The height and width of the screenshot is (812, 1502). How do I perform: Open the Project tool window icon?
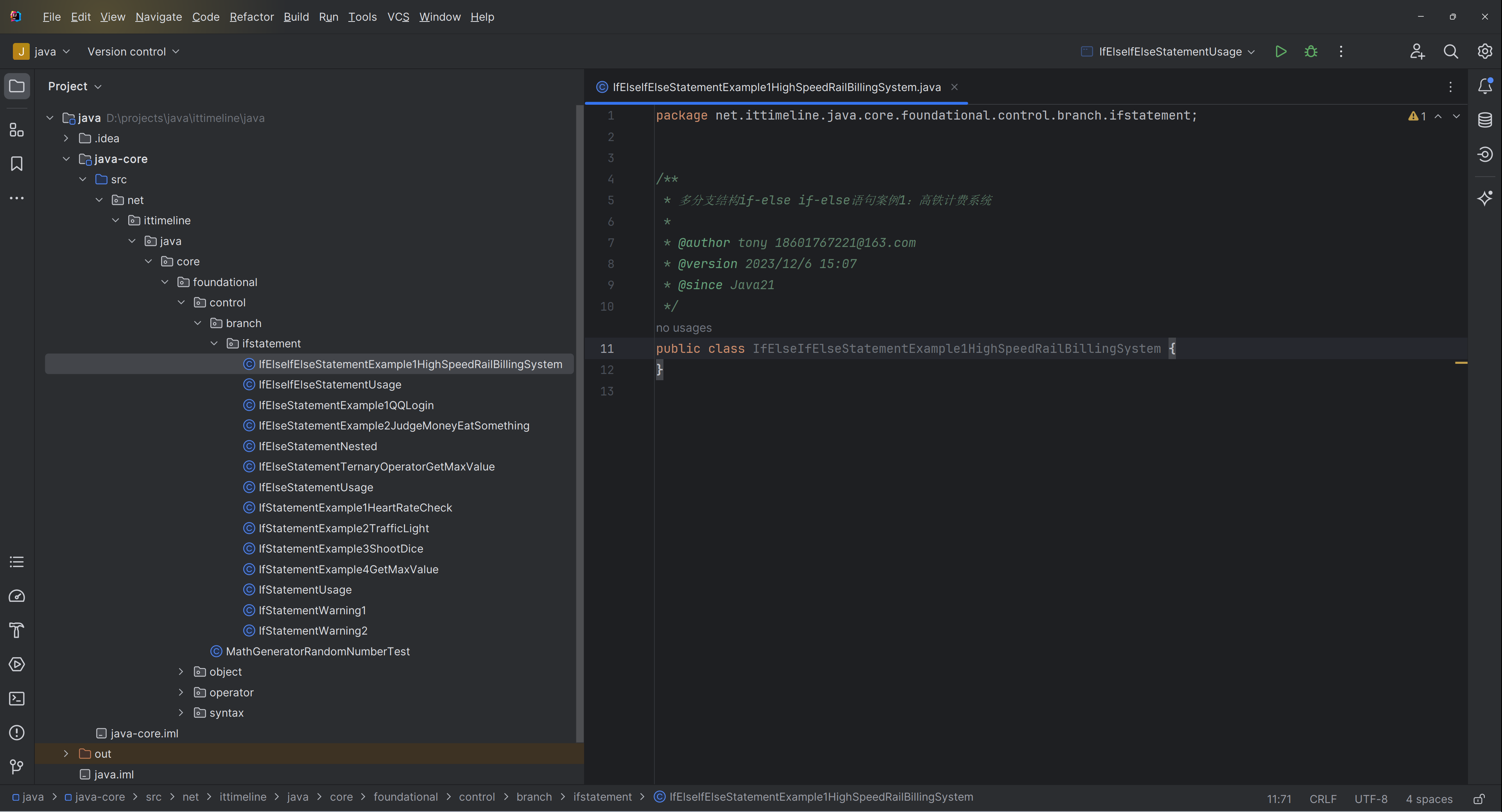(x=17, y=86)
